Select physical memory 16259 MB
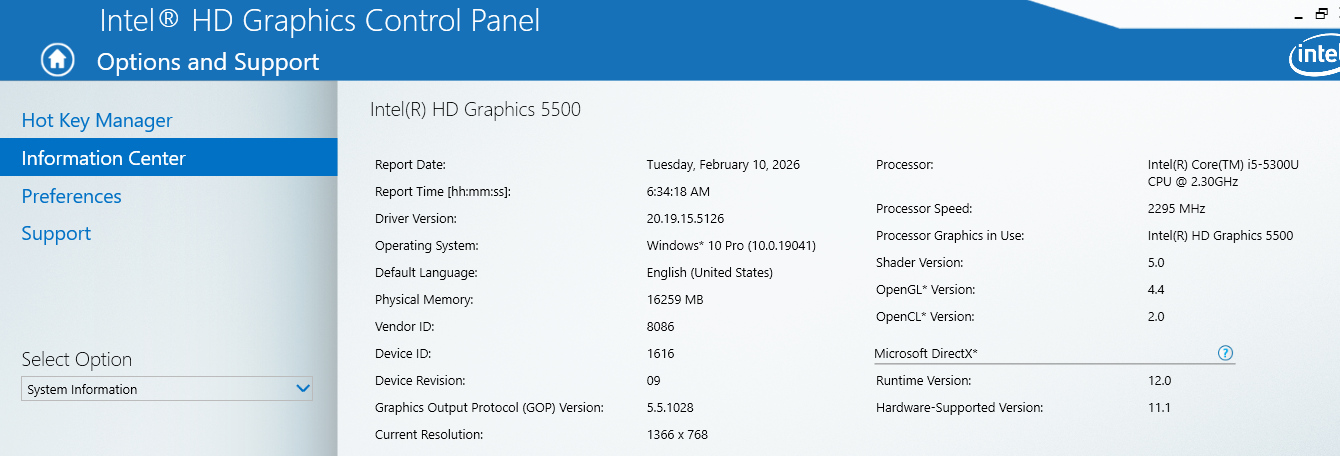The height and width of the screenshot is (456, 1340). (x=675, y=300)
